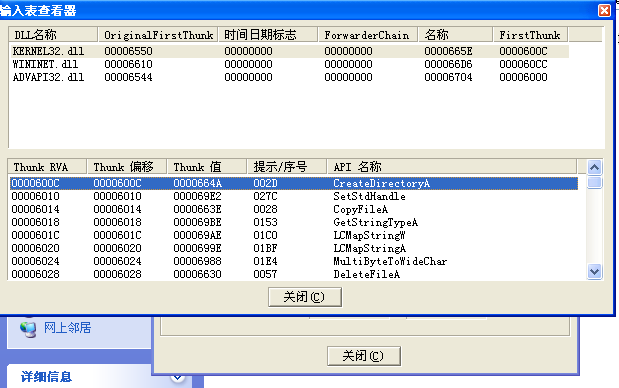Viewport: 619px width, 388px height.
Task: Sort by Thunk 值 column header
Action: click(x=207, y=167)
